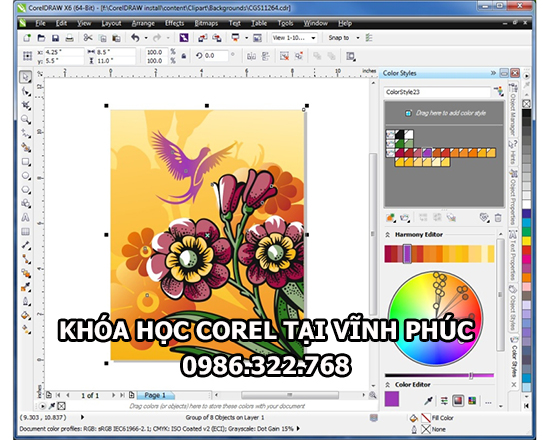Click the ColorStyle23 name field

(x=437, y=92)
